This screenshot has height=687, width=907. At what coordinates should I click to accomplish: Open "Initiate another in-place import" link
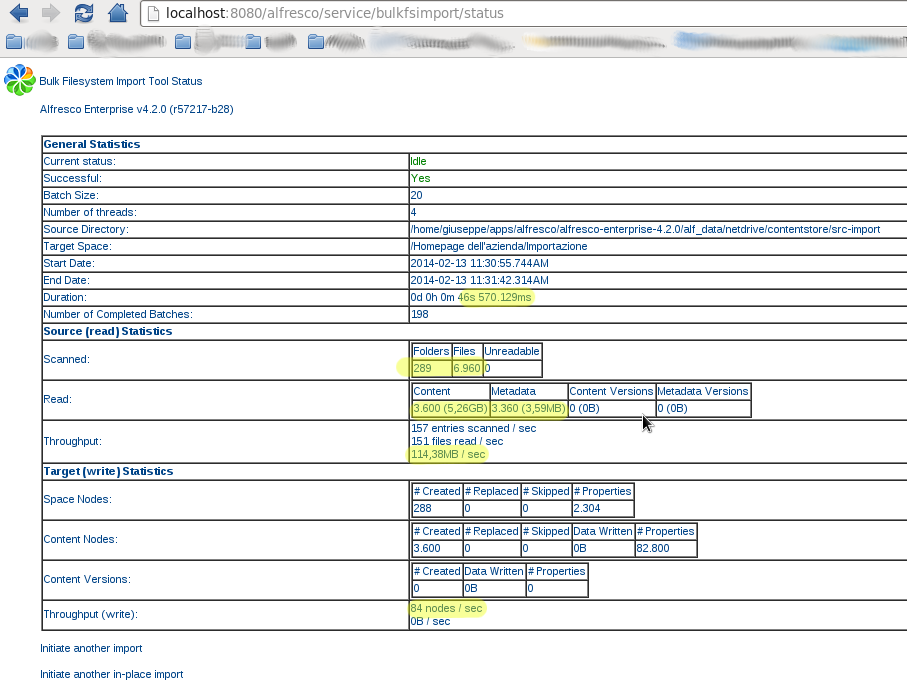coord(112,674)
